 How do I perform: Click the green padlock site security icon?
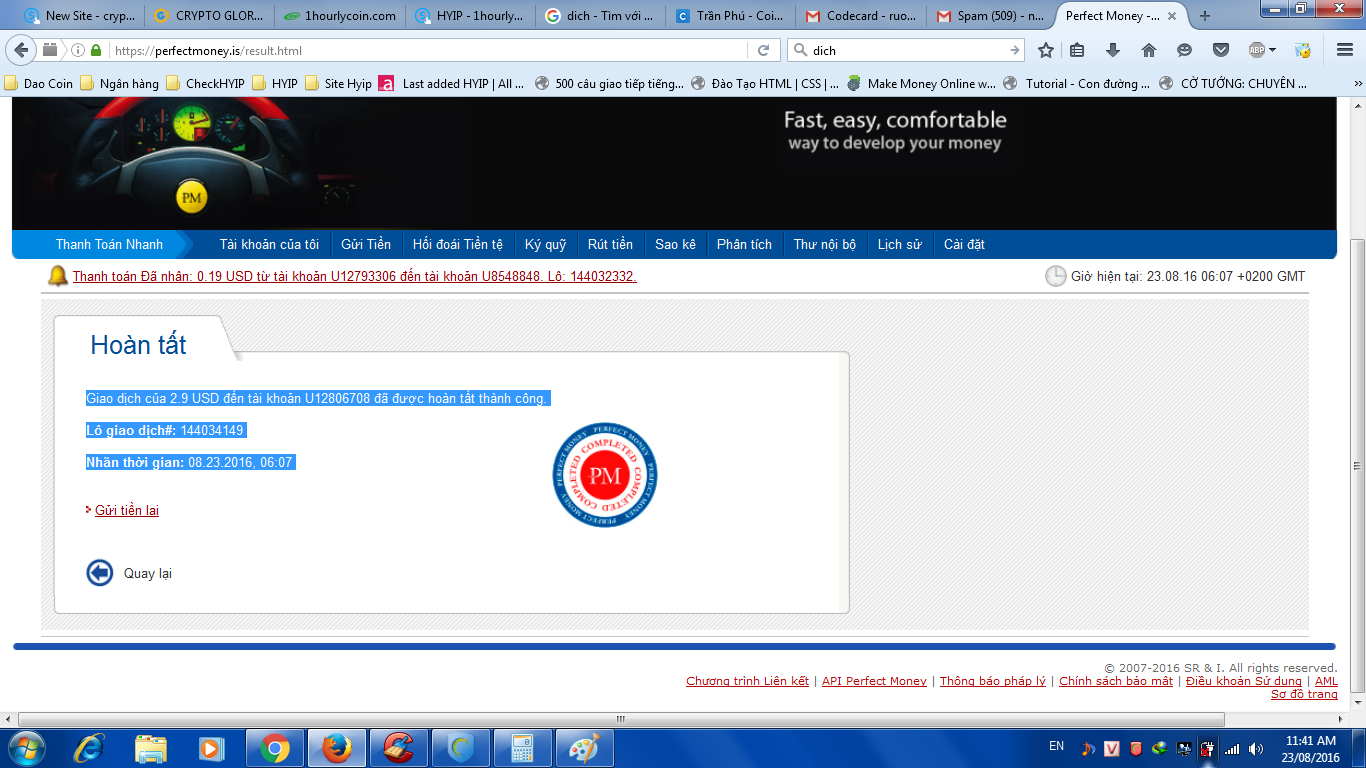[x=96, y=50]
